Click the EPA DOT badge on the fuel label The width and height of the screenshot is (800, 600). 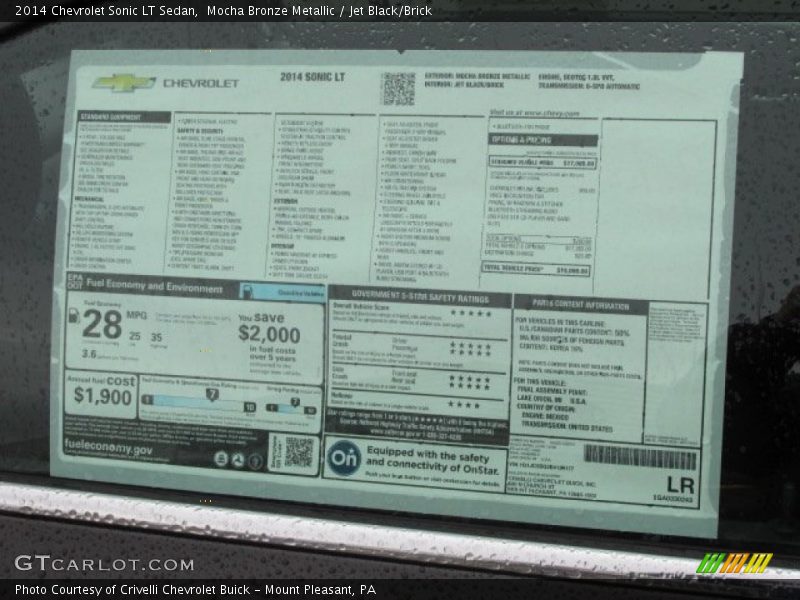75,284
